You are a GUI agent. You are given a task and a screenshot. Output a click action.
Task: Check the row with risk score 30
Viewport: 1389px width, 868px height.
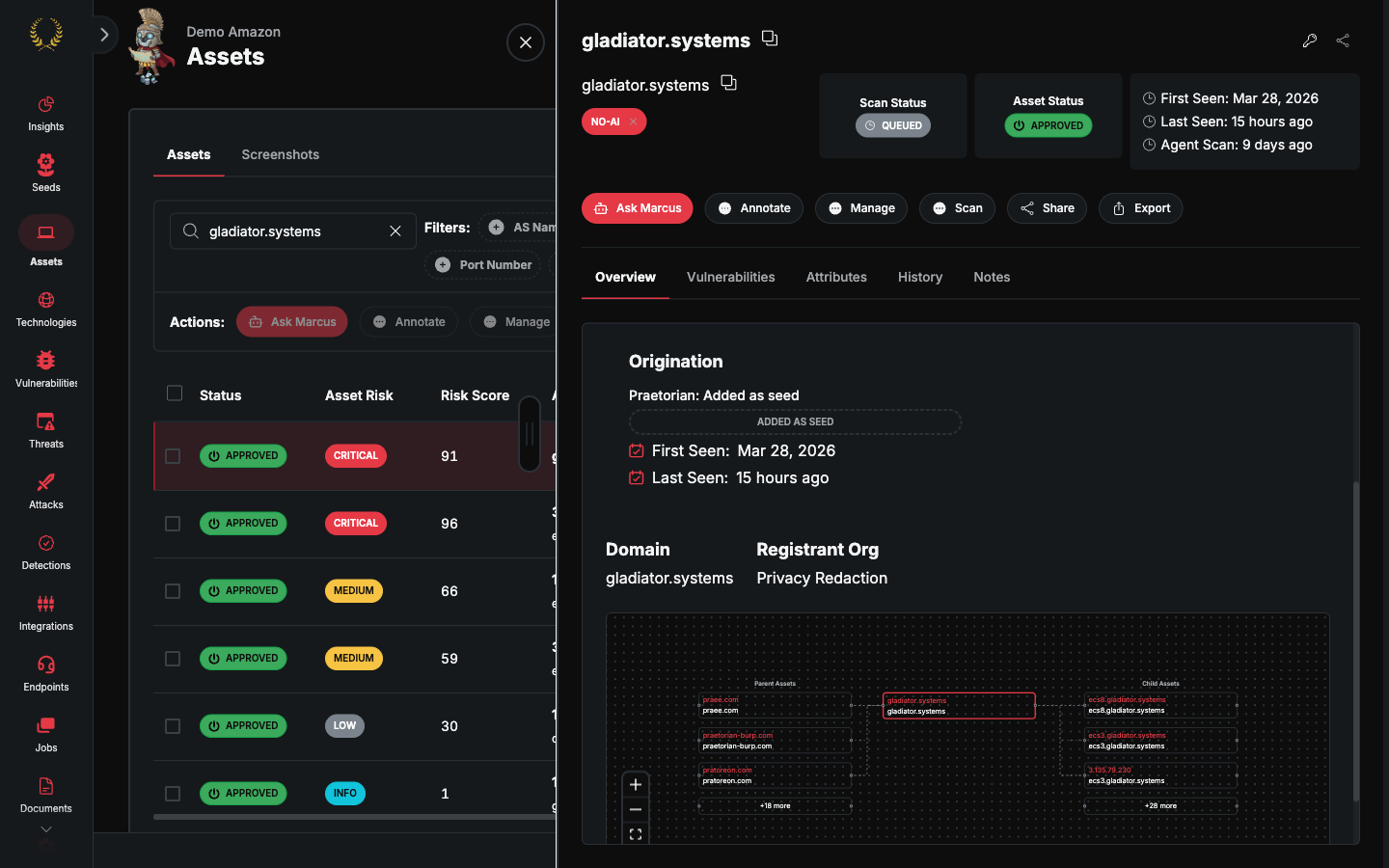tap(173, 726)
